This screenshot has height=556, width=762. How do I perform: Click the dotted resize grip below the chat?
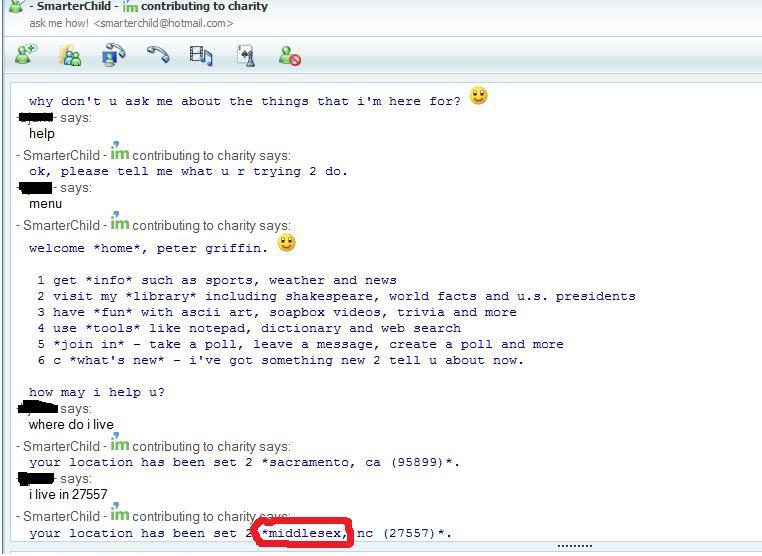[574, 546]
